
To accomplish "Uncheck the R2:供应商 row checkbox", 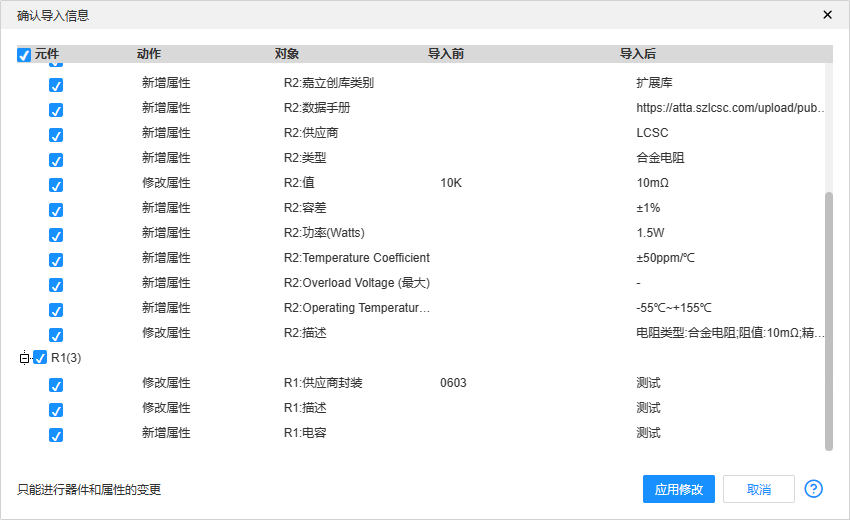I will point(56,135).
